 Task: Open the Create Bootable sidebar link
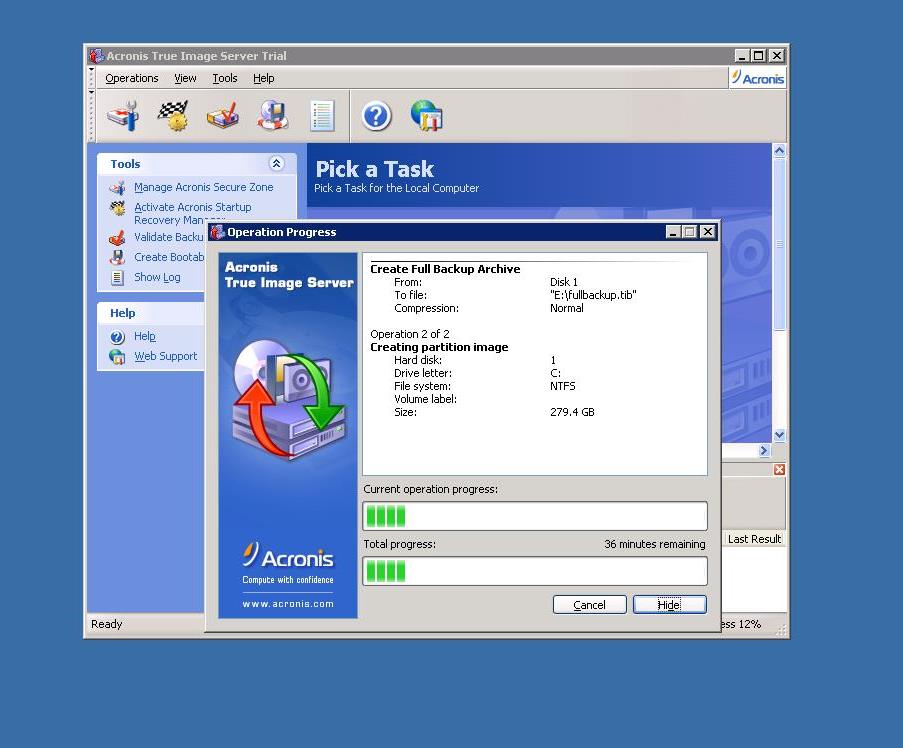tap(169, 257)
